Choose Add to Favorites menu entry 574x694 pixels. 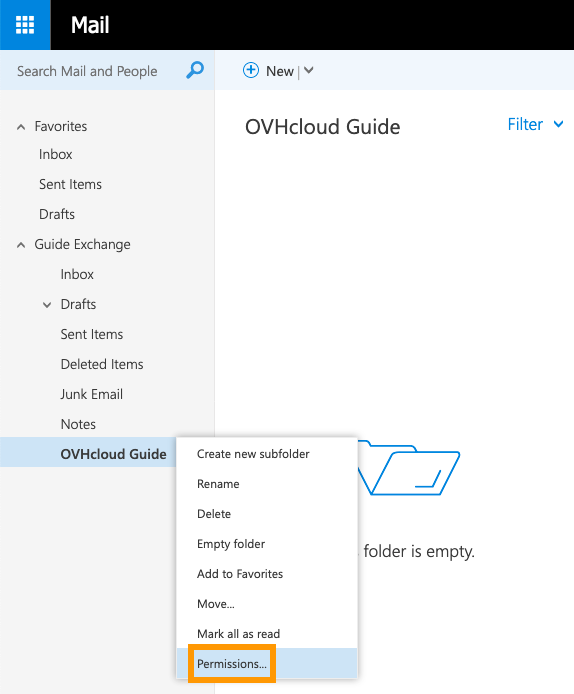[x=267, y=574]
